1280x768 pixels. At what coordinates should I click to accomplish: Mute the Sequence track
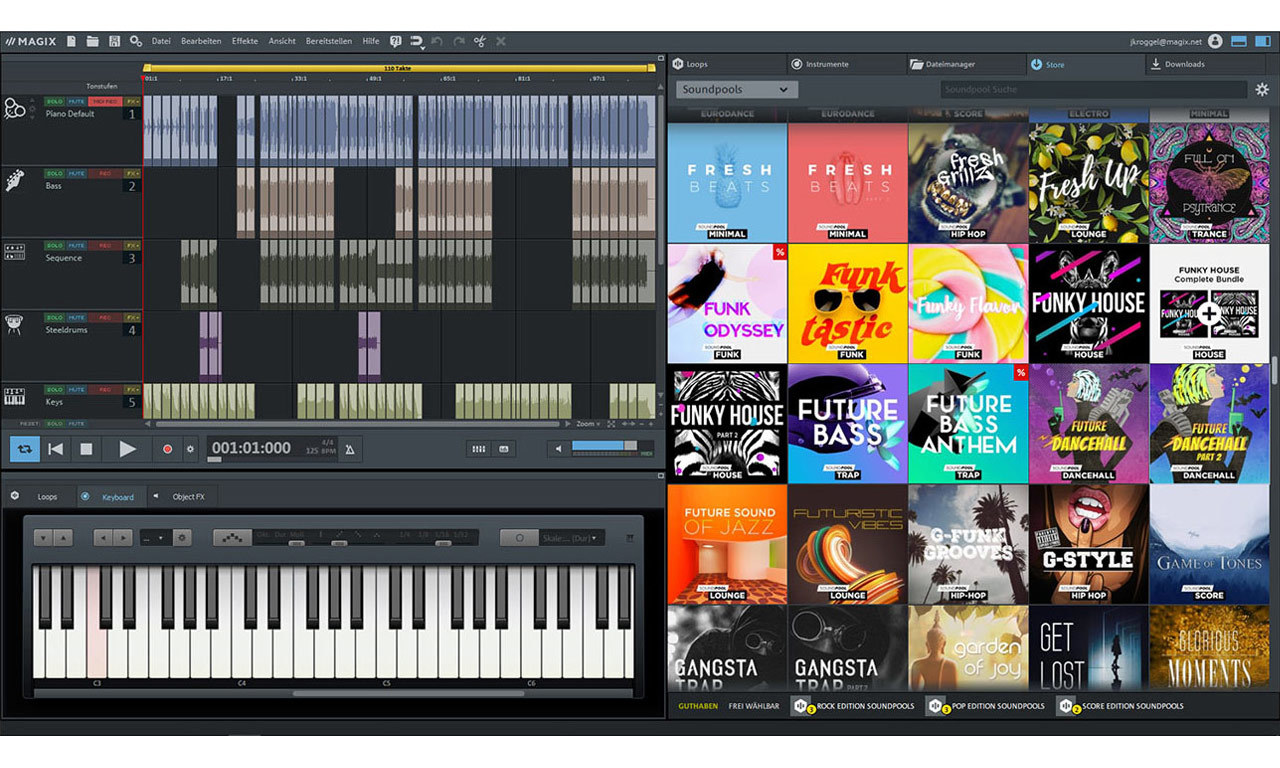[x=76, y=245]
